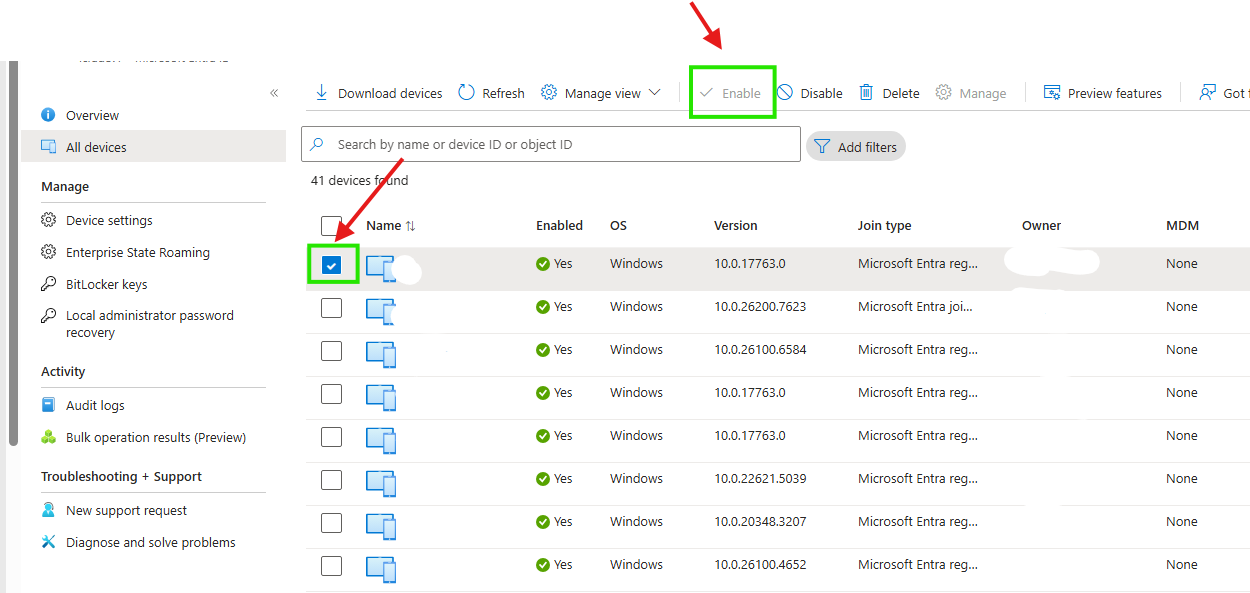The width and height of the screenshot is (1250, 593).
Task: Click the Preview features icon
Action: pyautogui.click(x=1052, y=93)
